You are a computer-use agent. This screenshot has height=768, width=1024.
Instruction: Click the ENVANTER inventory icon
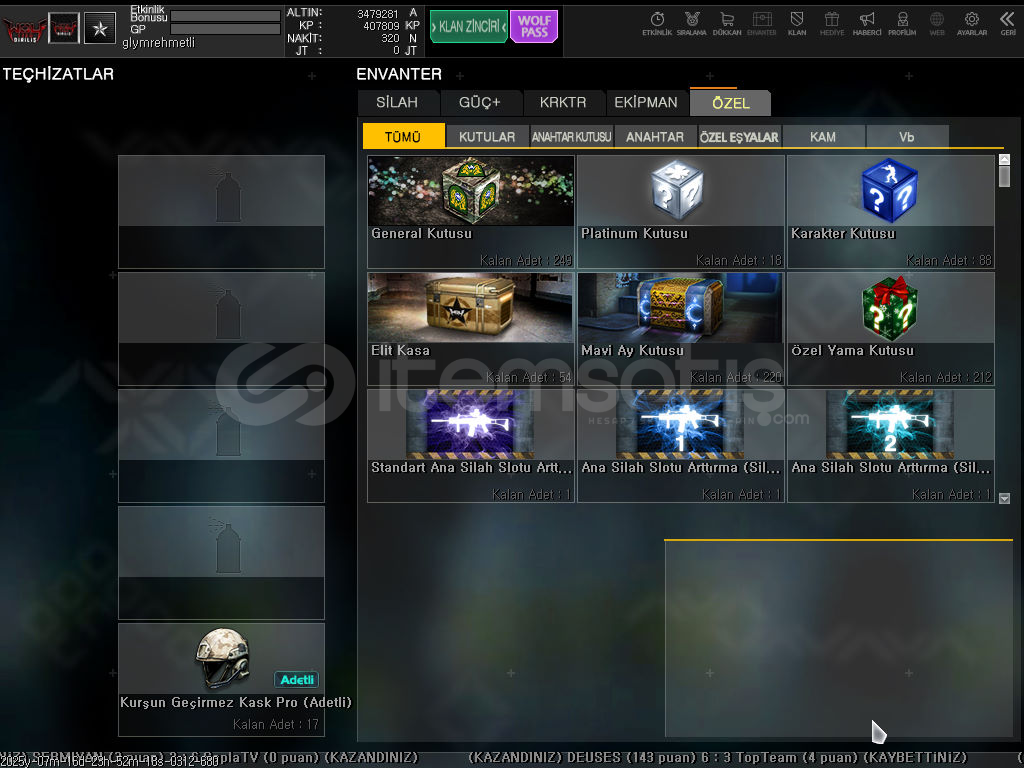coord(761,24)
